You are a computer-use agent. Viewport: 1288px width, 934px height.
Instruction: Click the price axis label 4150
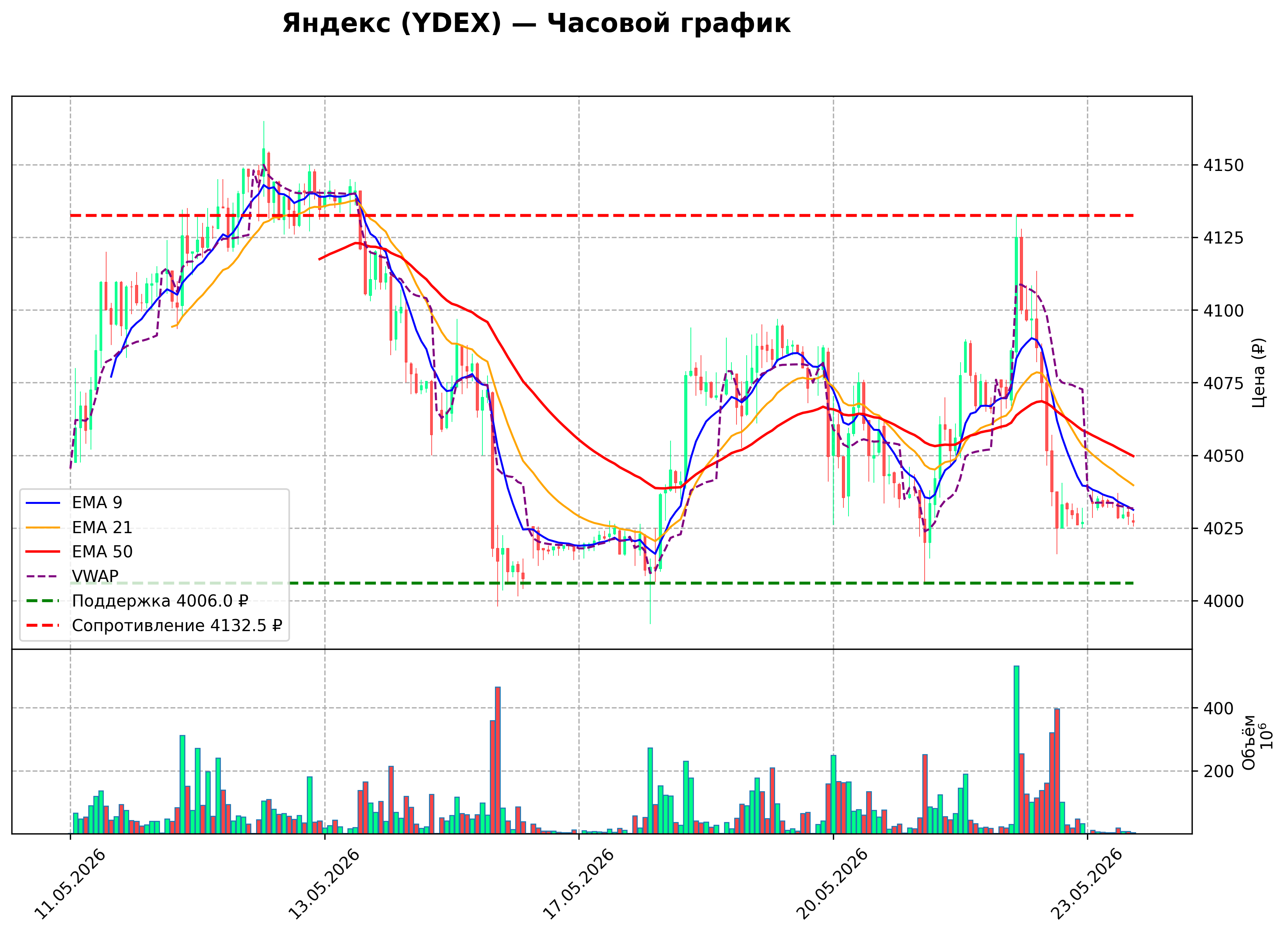tap(1223, 166)
